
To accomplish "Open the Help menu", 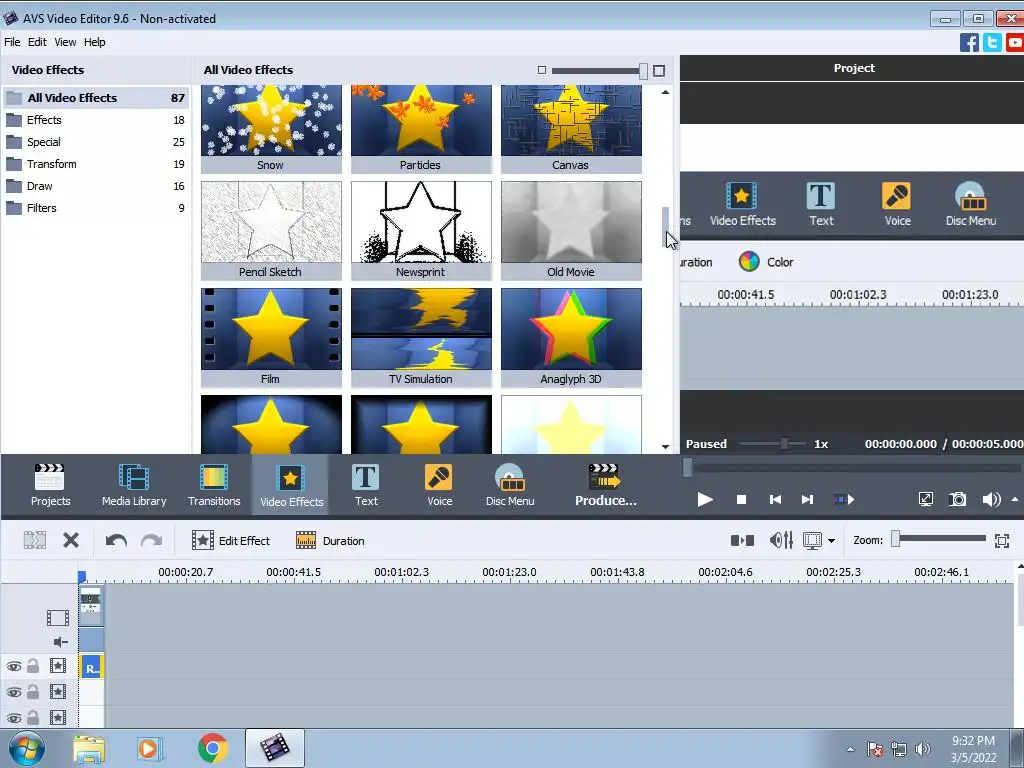I will (x=94, y=42).
